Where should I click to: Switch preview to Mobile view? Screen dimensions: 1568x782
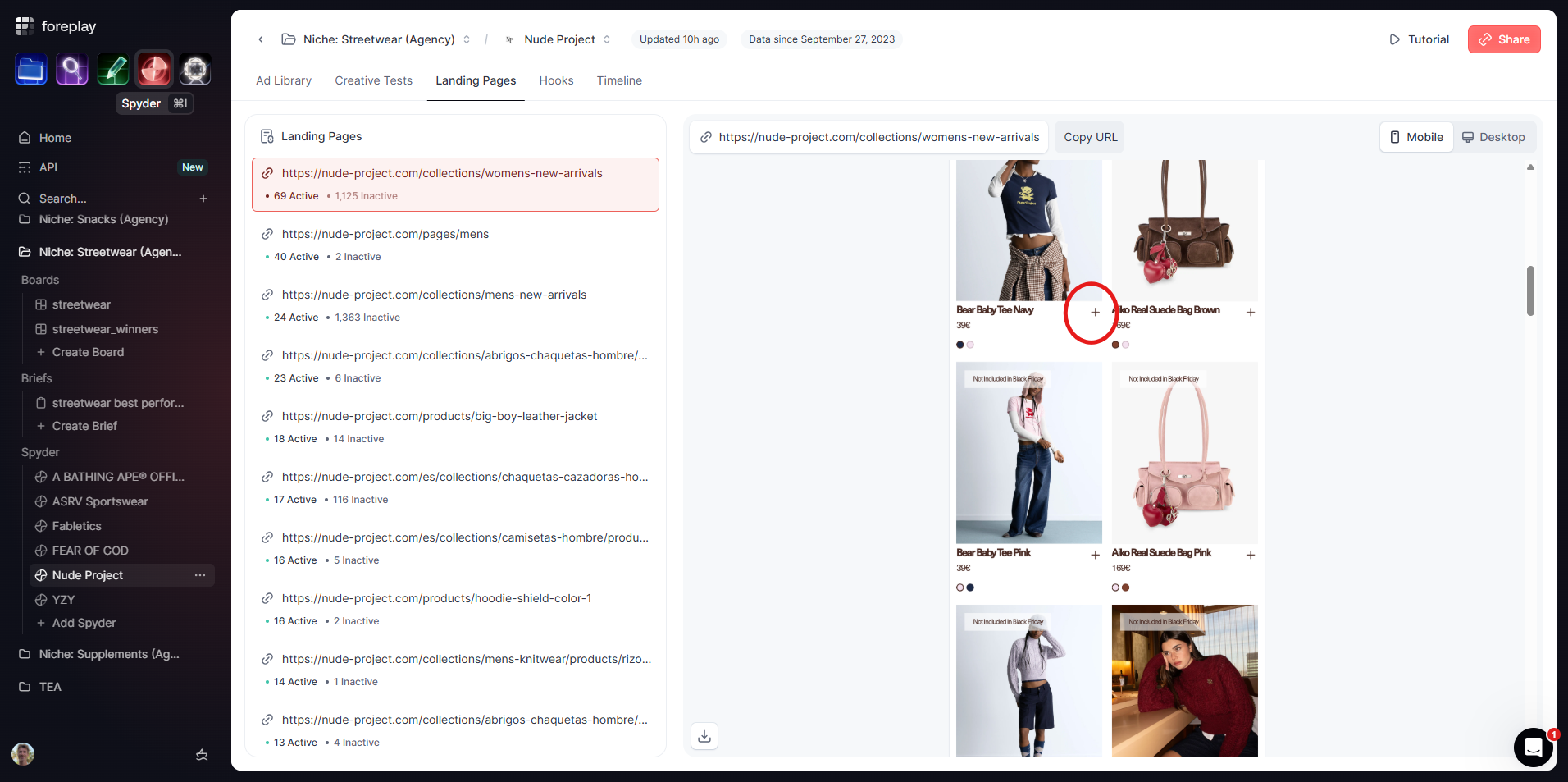(1416, 137)
